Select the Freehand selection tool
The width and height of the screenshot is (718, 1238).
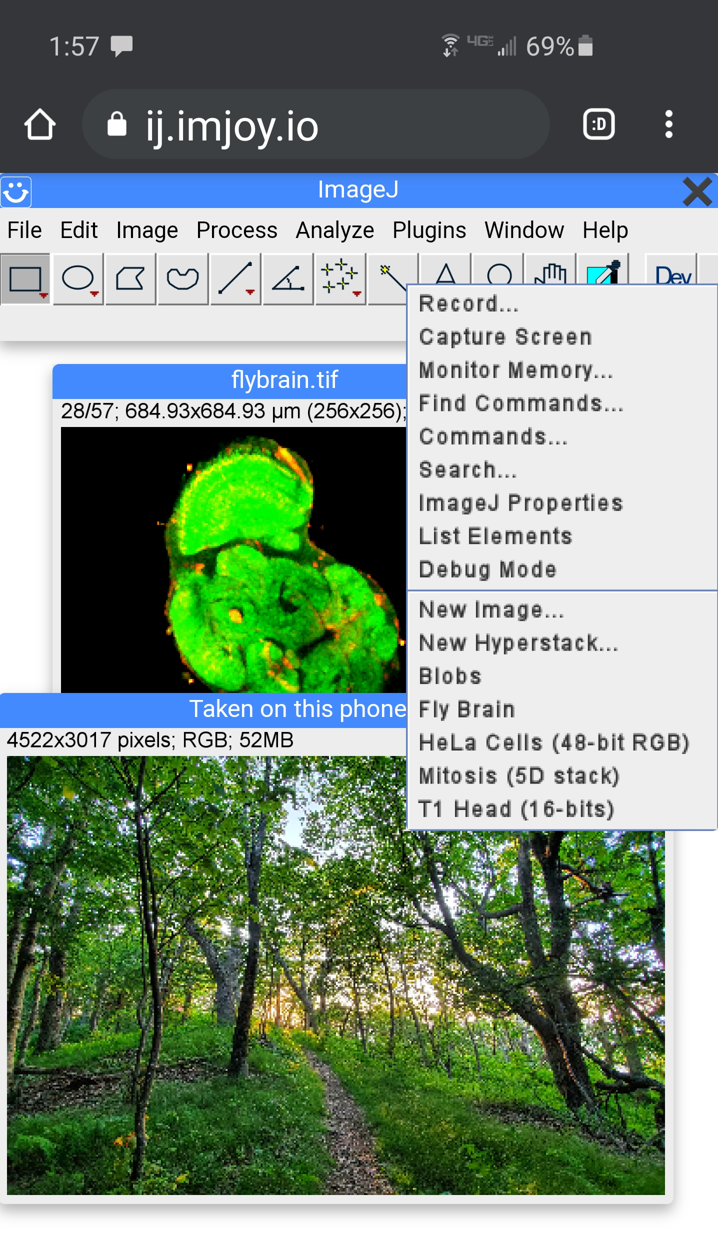click(x=182, y=279)
